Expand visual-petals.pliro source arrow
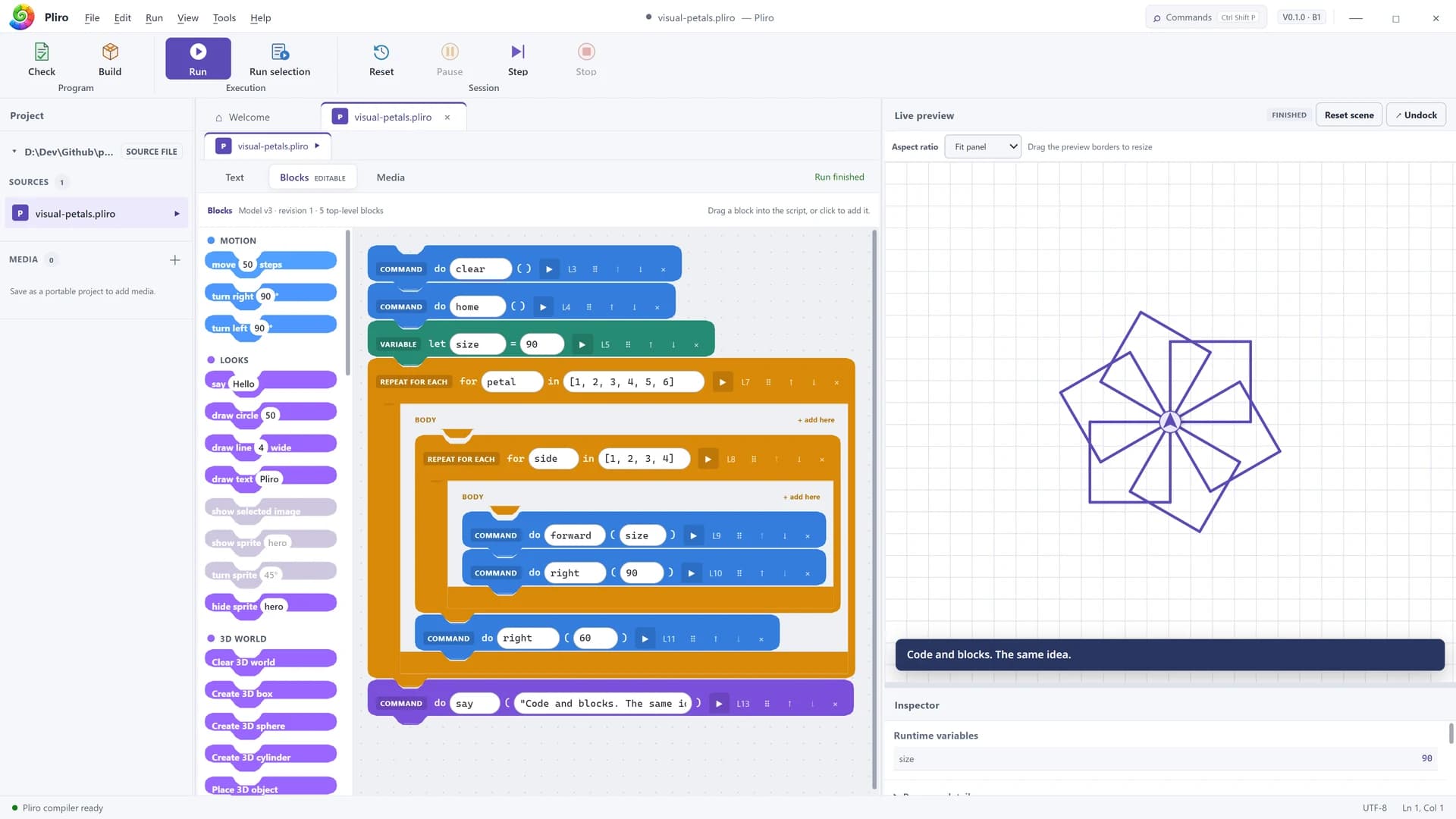The width and height of the screenshot is (1456, 819). (x=177, y=214)
